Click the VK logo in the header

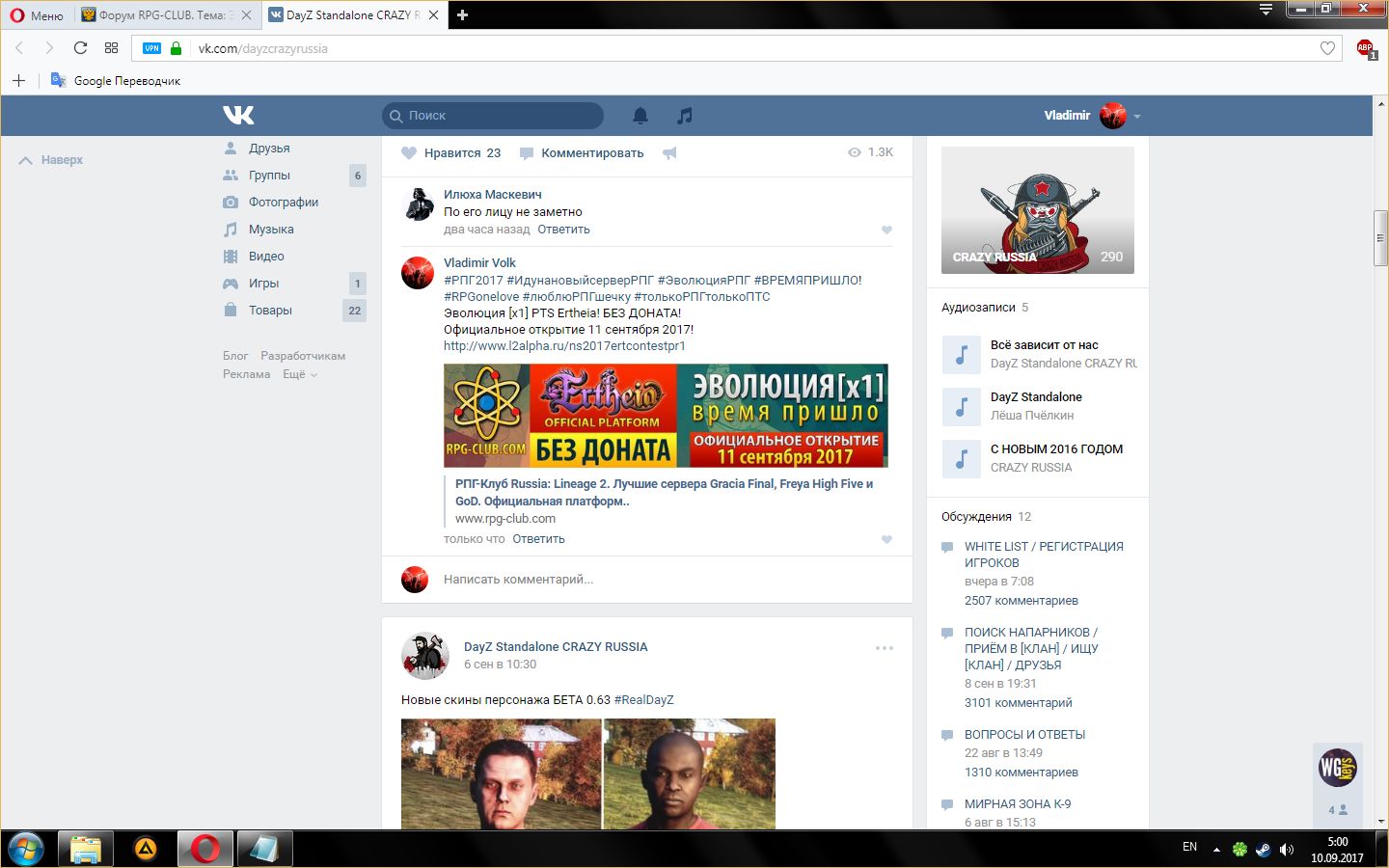(x=238, y=116)
